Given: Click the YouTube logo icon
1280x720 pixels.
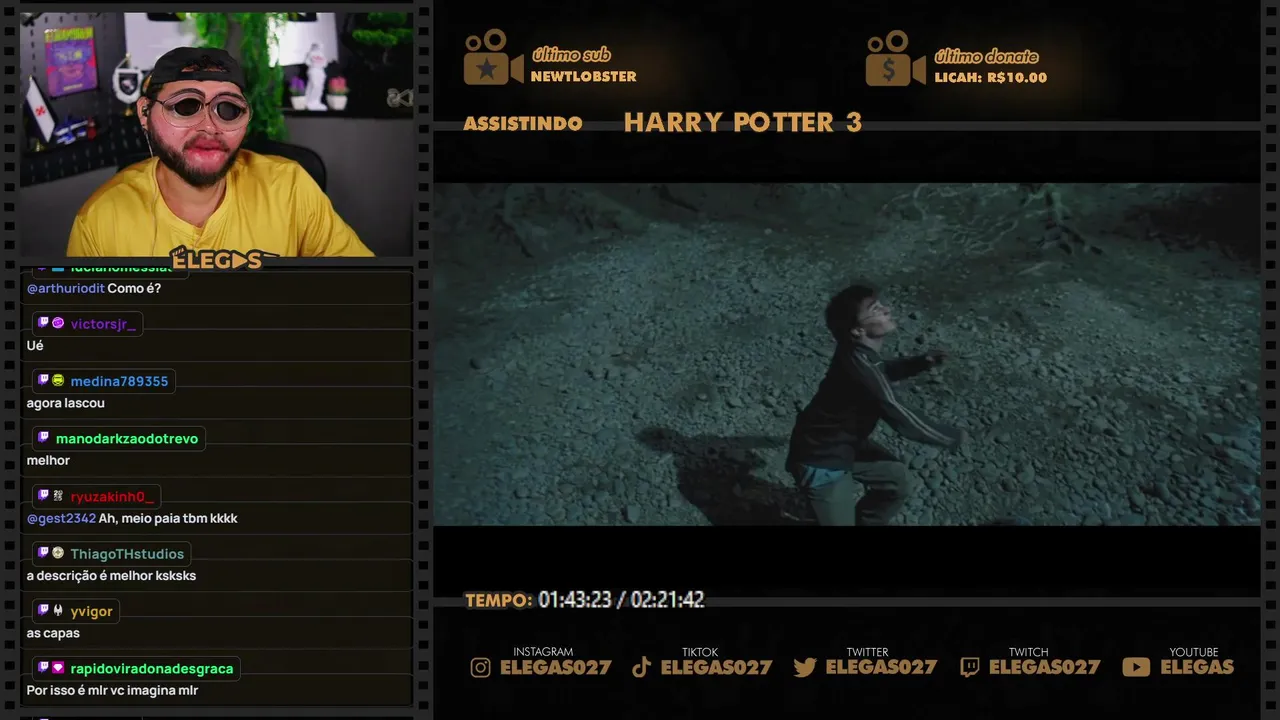Looking at the screenshot, I should tap(1136, 667).
